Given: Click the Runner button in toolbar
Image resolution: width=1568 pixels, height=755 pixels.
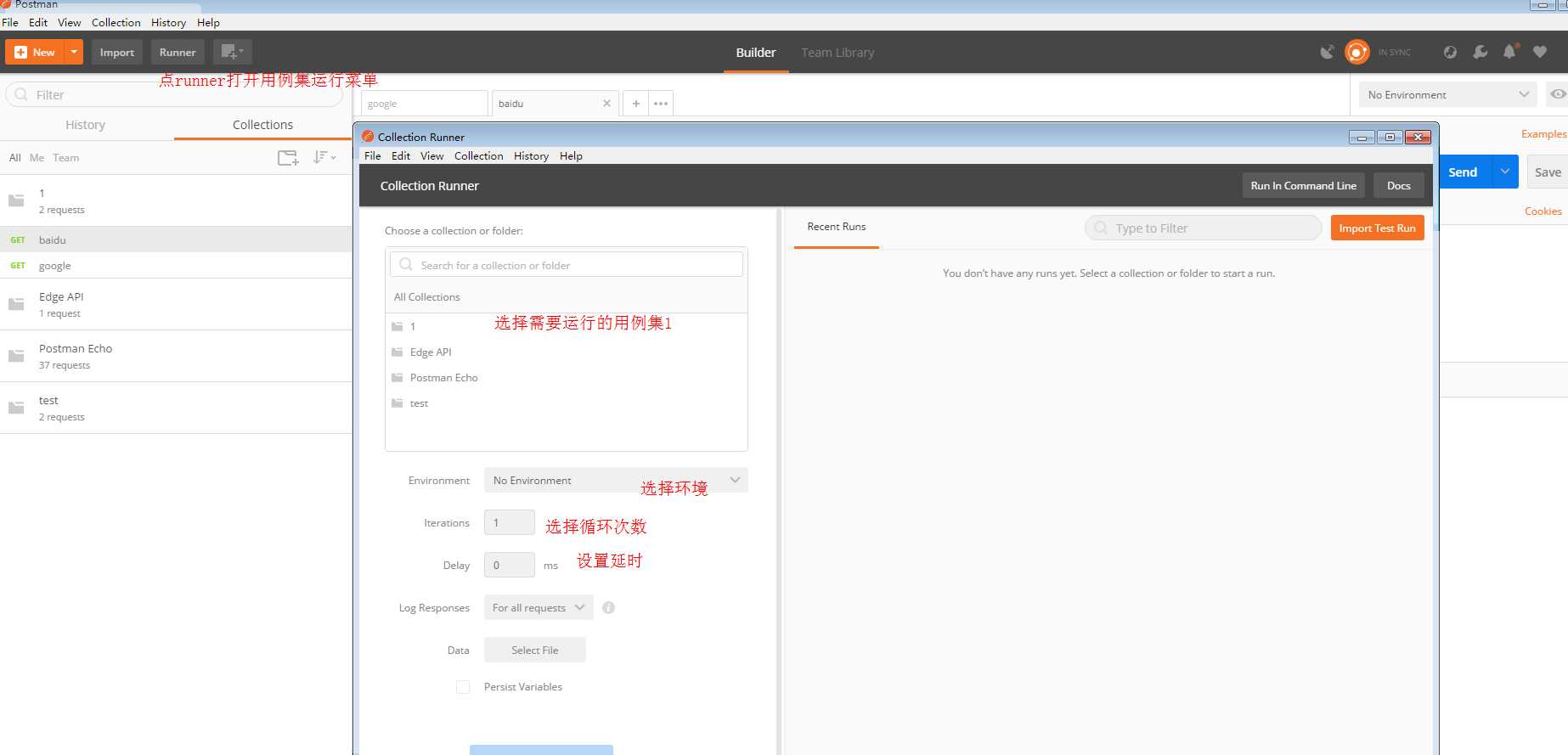Looking at the screenshot, I should click(178, 52).
